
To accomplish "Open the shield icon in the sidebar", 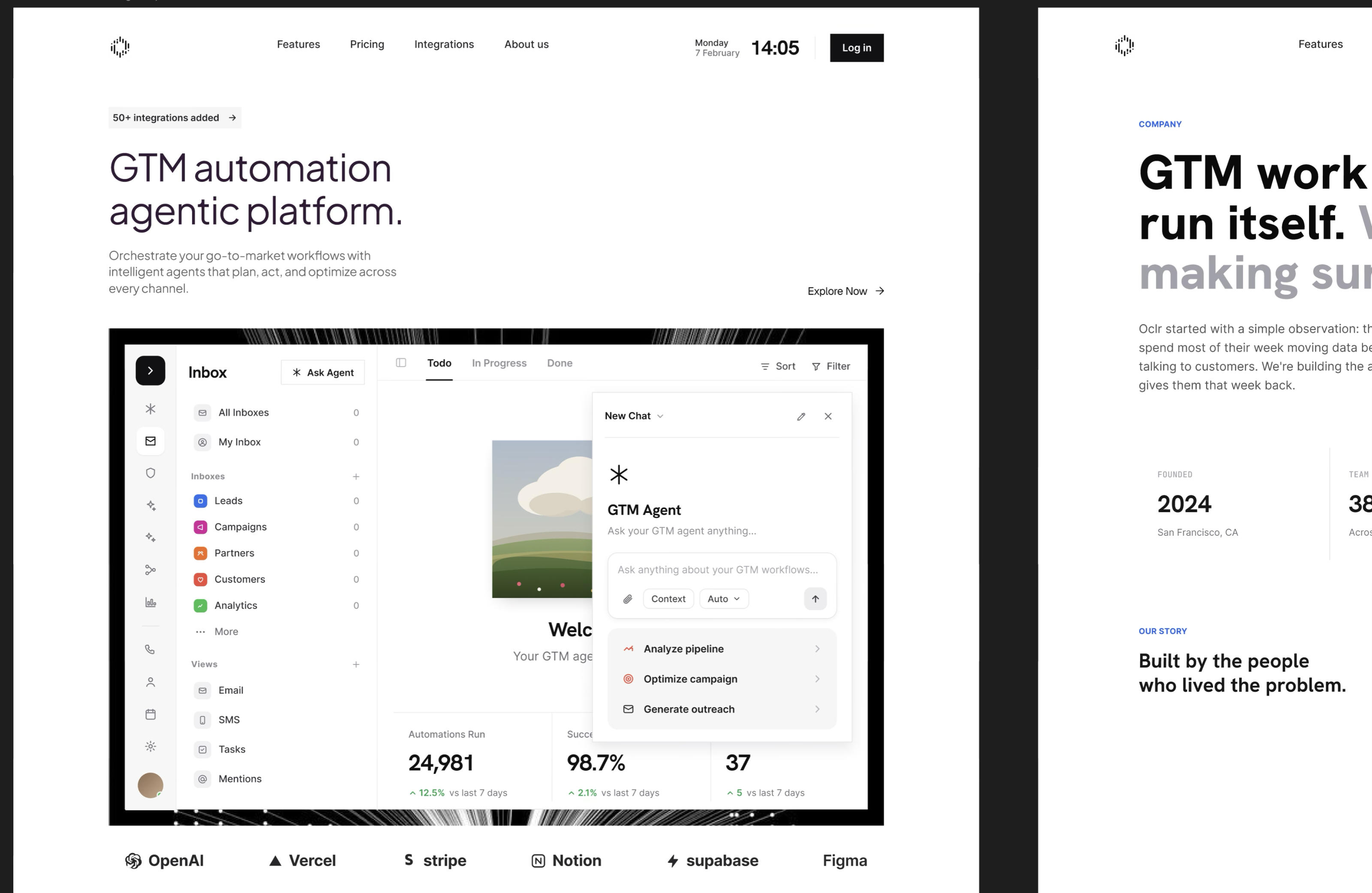I will [x=150, y=473].
